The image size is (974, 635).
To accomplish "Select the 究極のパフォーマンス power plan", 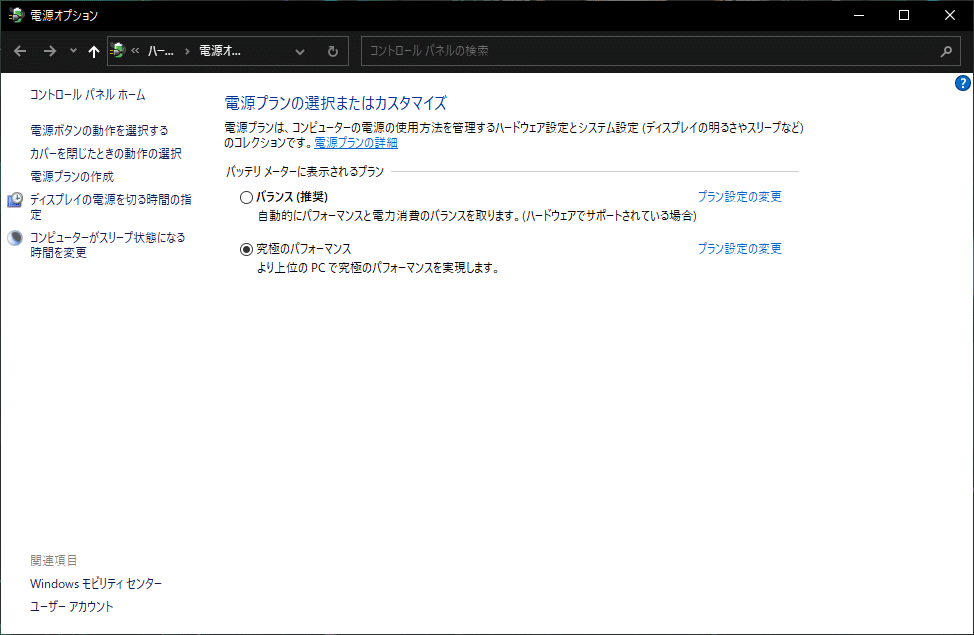I will pyautogui.click(x=246, y=248).
